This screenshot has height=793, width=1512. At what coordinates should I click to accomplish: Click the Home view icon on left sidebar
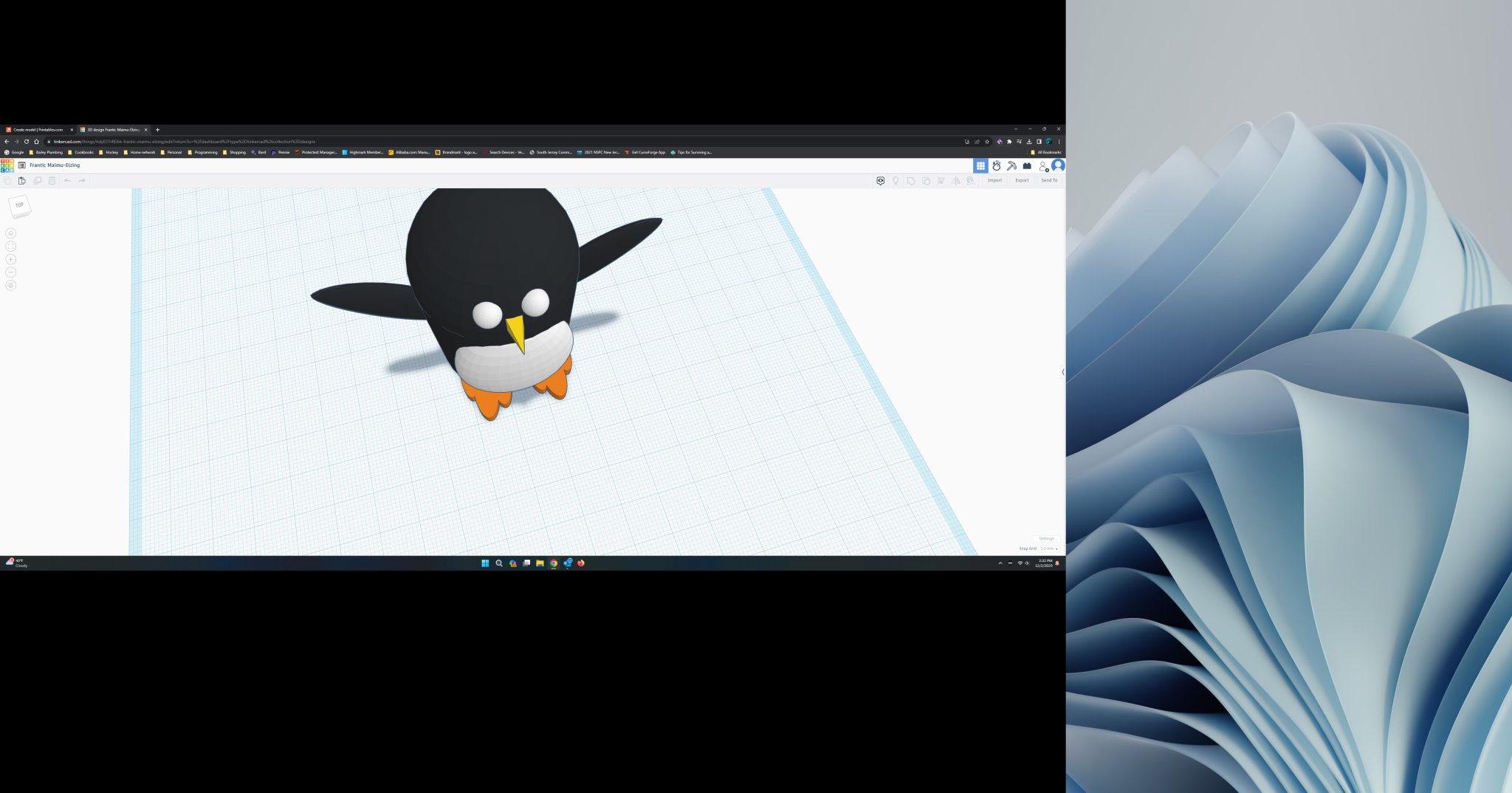coord(11,233)
